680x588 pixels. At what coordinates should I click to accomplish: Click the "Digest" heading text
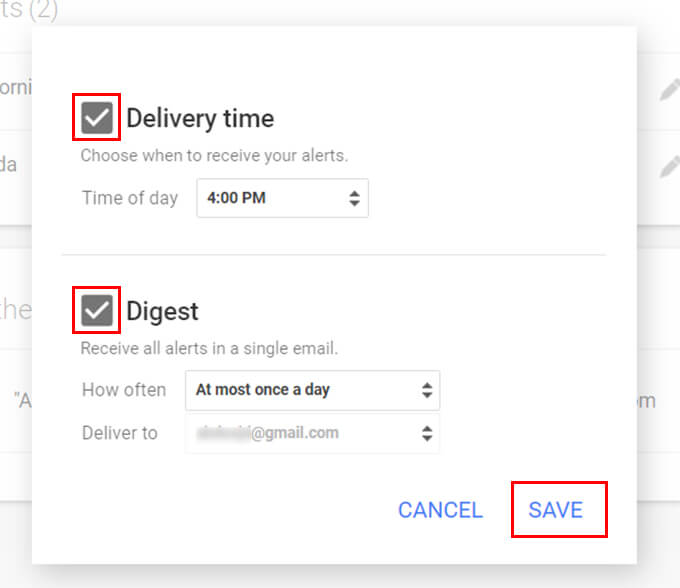point(162,311)
